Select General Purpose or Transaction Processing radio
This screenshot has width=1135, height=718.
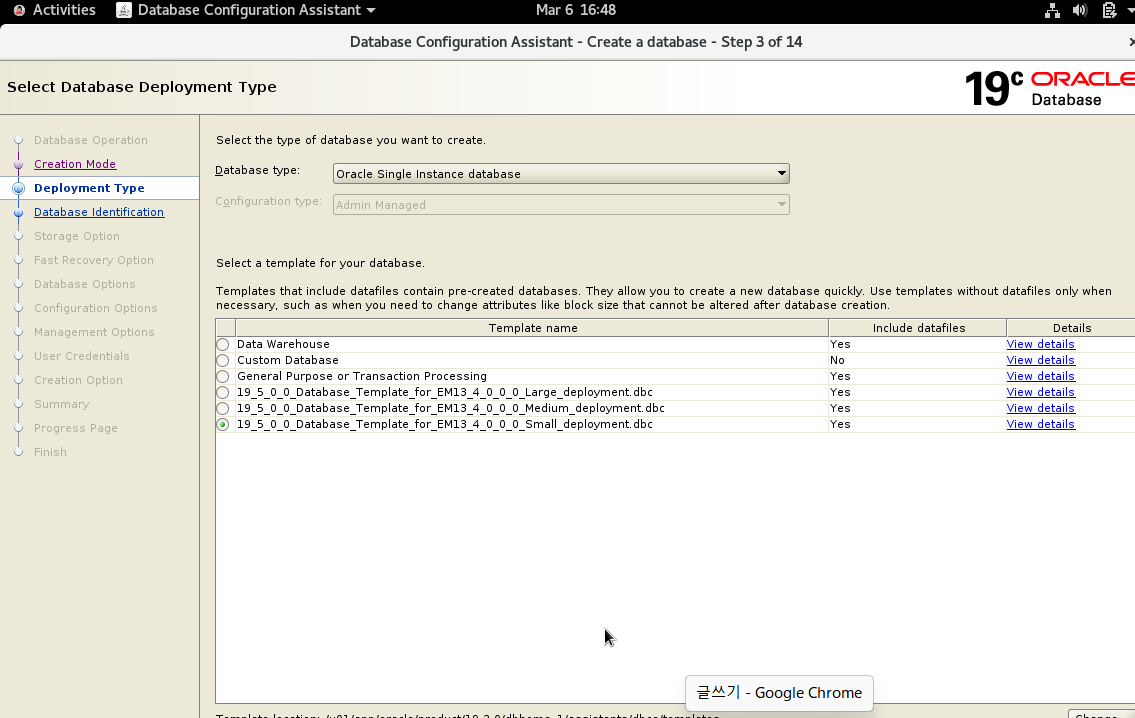point(223,376)
